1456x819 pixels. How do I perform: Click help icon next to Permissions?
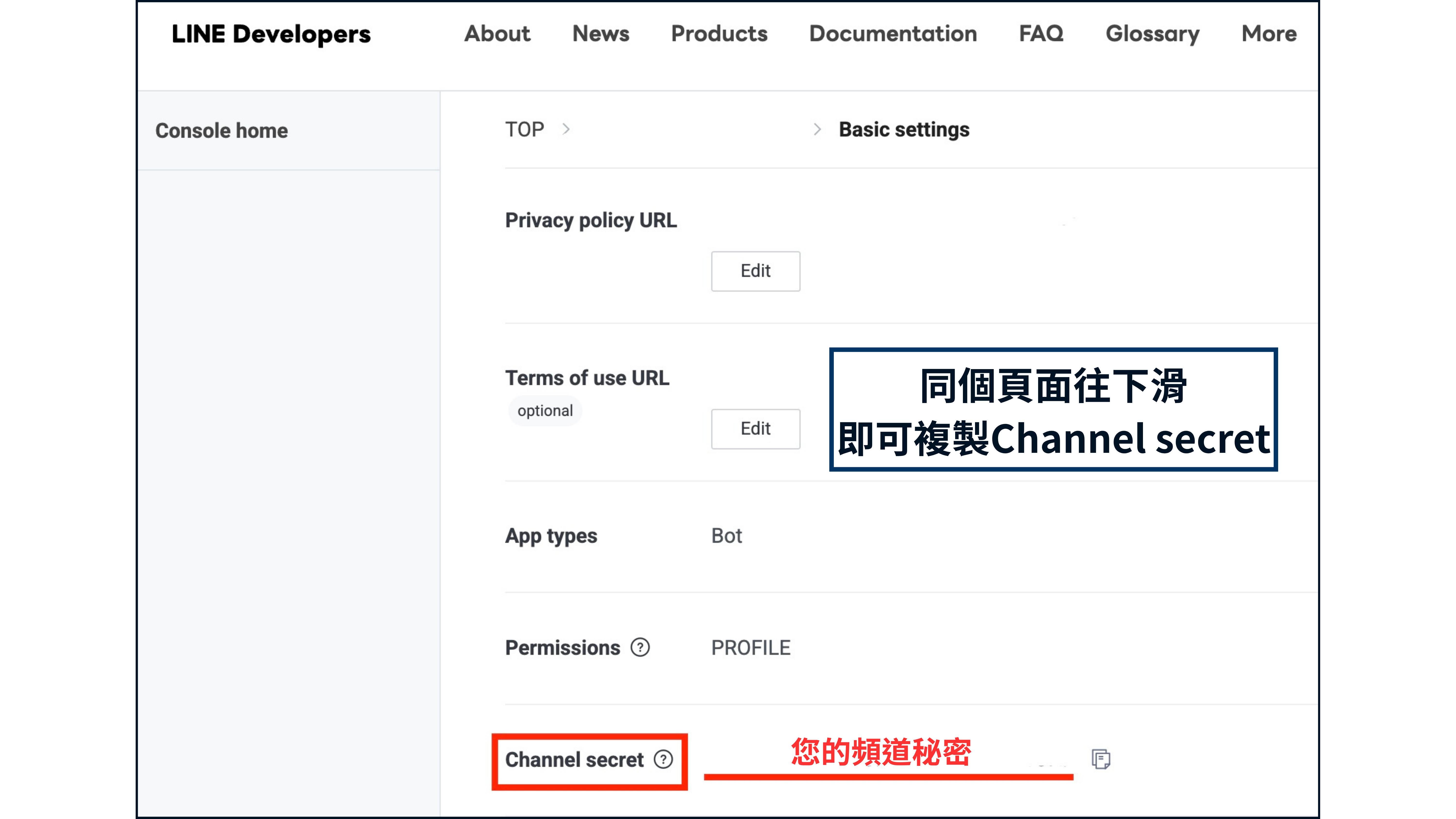(640, 647)
